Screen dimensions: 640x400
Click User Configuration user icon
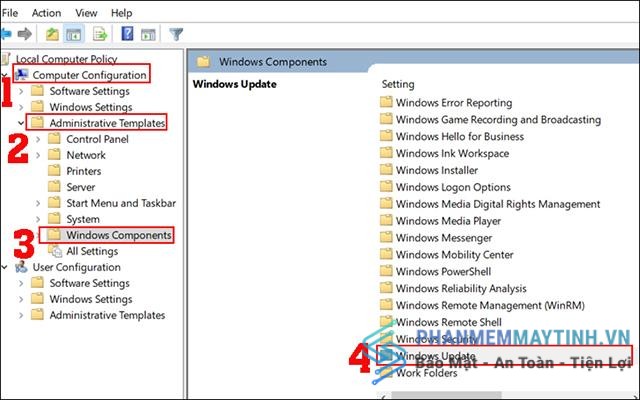[21, 267]
